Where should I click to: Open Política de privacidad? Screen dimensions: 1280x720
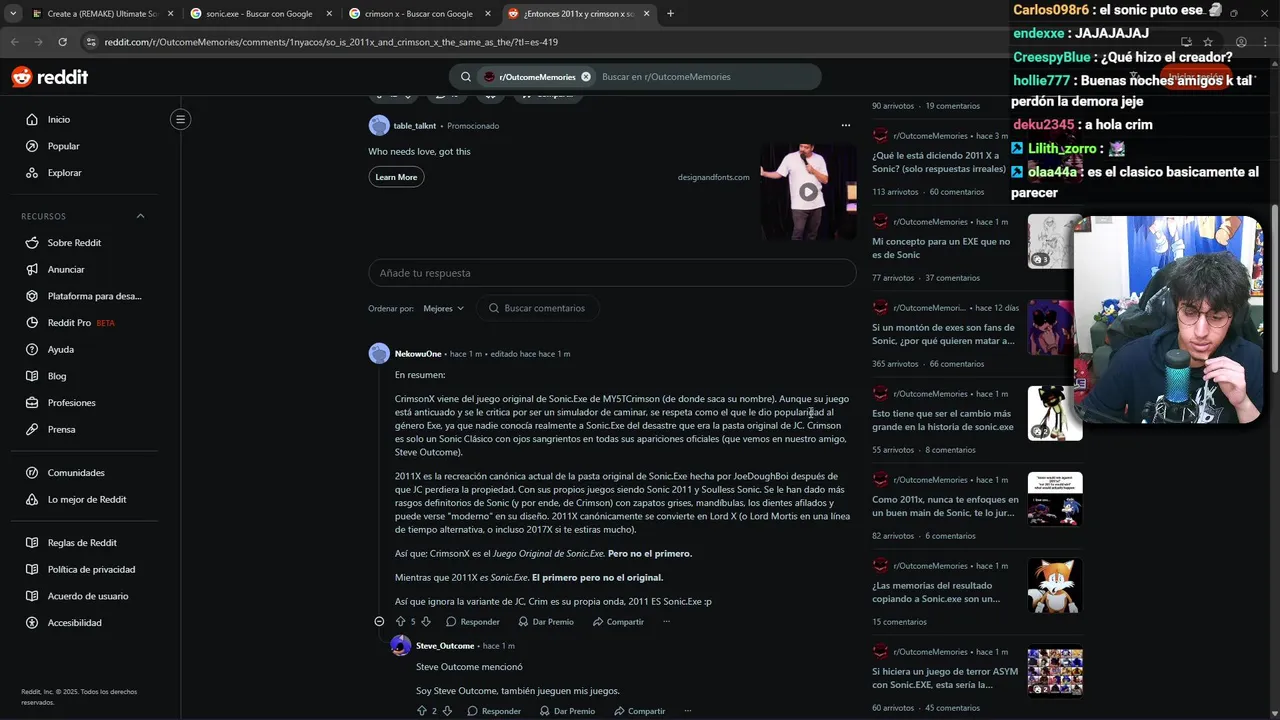click(x=91, y=569)
